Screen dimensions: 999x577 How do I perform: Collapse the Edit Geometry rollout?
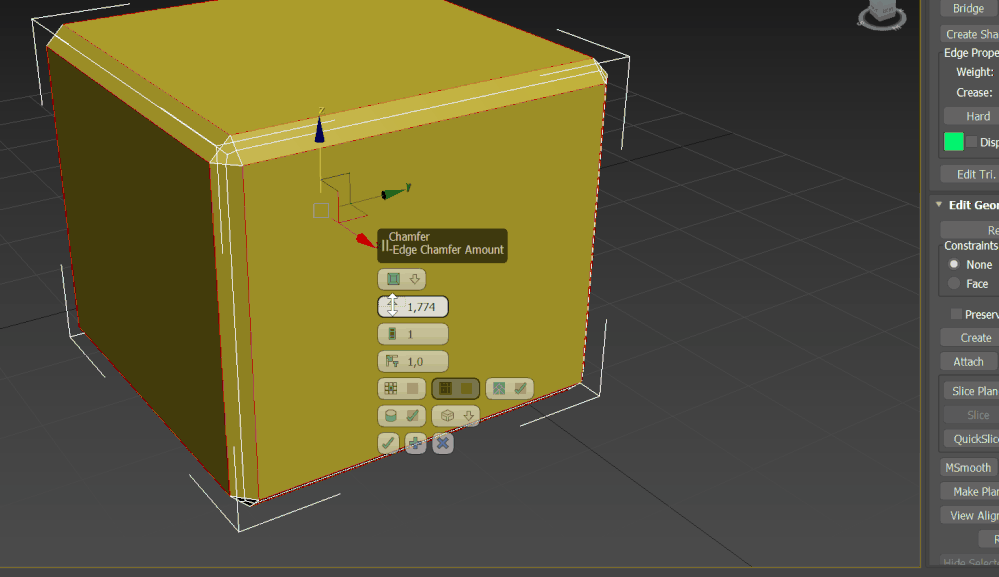click(938, 204)
